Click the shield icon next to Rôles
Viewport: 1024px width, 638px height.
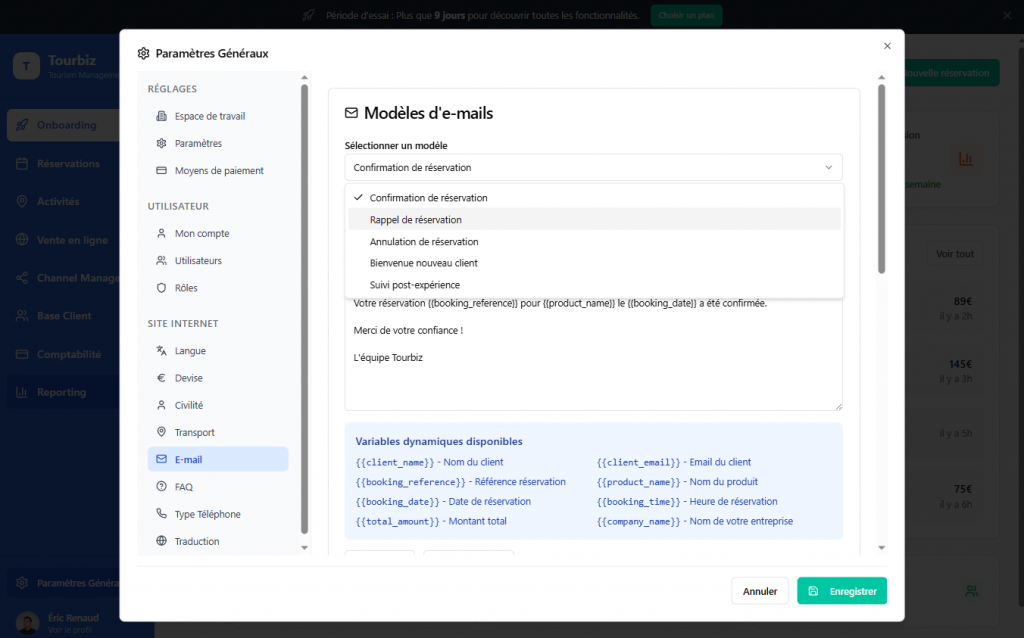162,288
